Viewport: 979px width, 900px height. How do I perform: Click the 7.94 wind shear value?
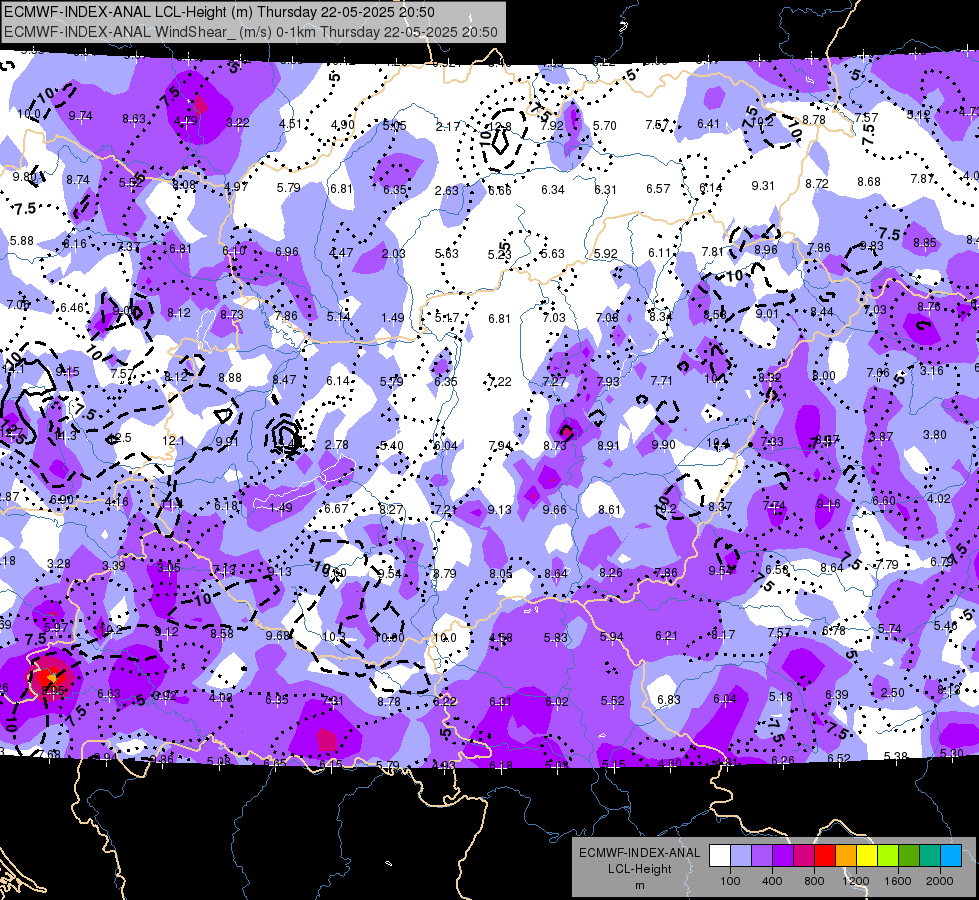coord(500,446)
